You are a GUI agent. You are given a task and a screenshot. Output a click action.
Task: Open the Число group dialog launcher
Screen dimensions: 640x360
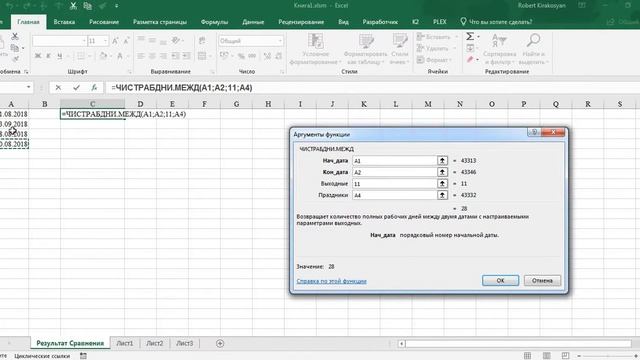(282, 72)
